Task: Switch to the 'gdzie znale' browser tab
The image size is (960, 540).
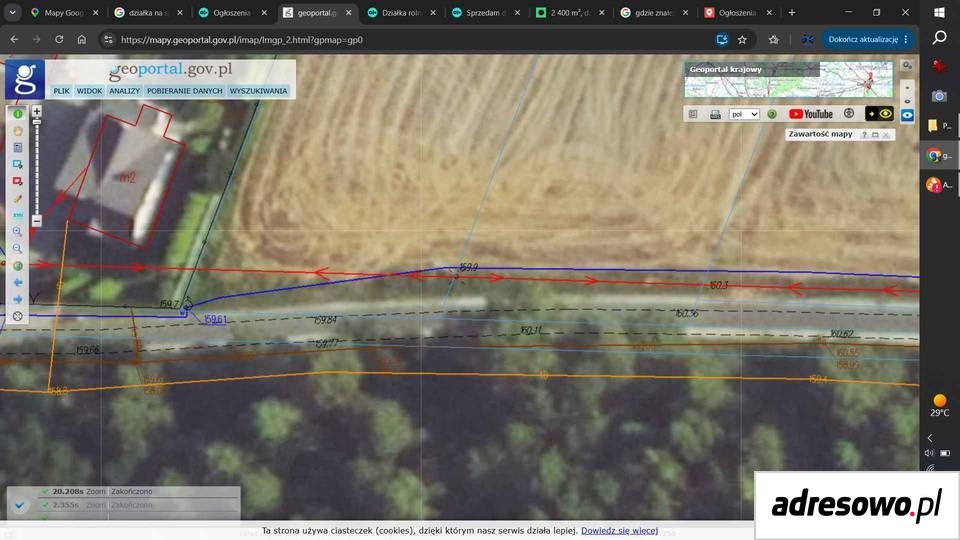Action: tap(653, 12)
